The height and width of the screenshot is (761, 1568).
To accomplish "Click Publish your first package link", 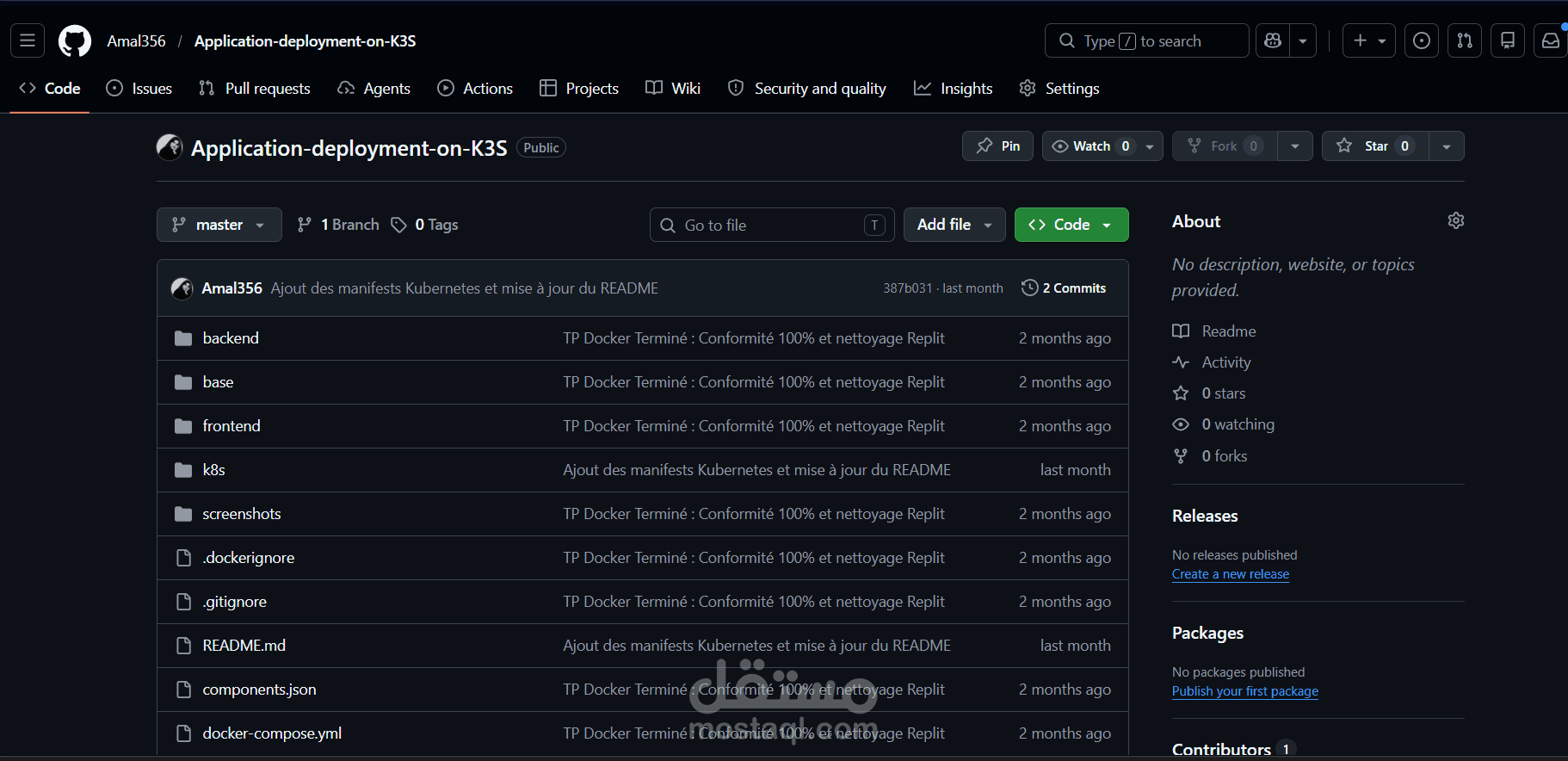I will tap(1245, 691).
